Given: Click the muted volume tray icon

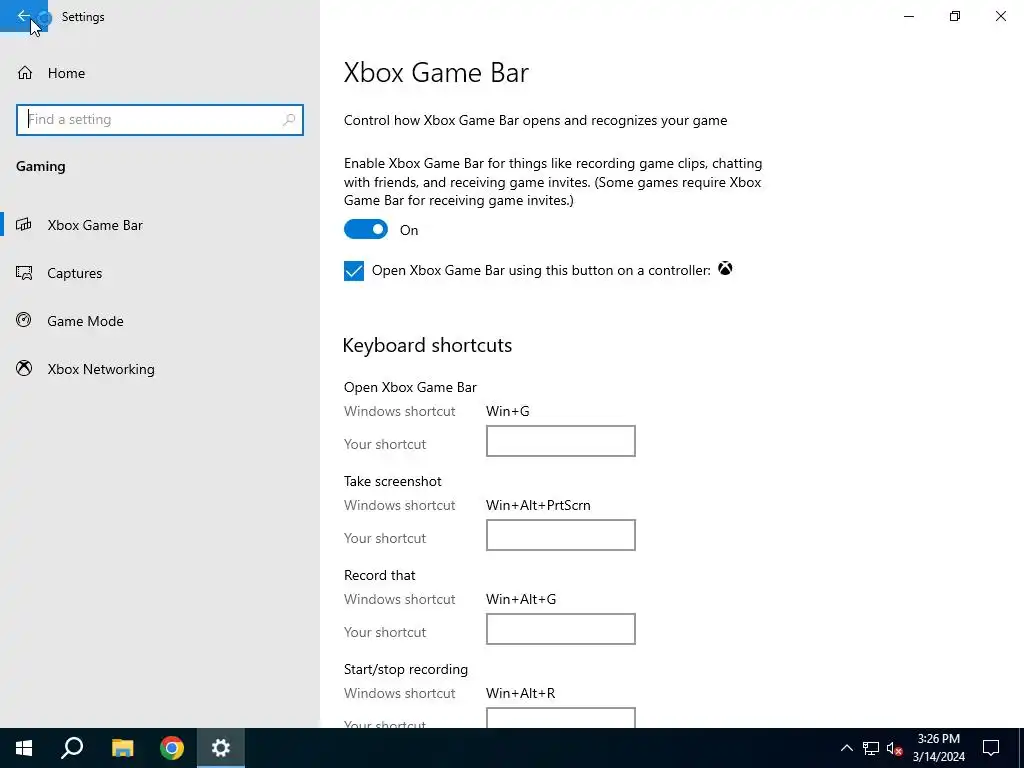Looking at the screenshot, I should coord(895,748).
